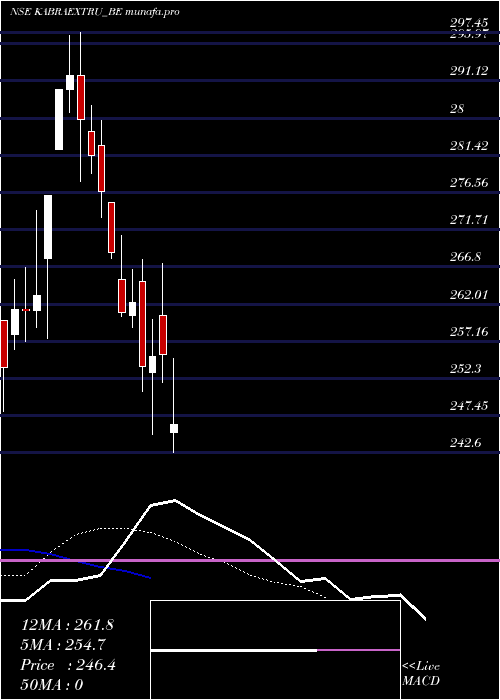Click the 281.42 price level label
Image resolution: width=500 pixels, height=700 pixels.
tap(469, 146)
